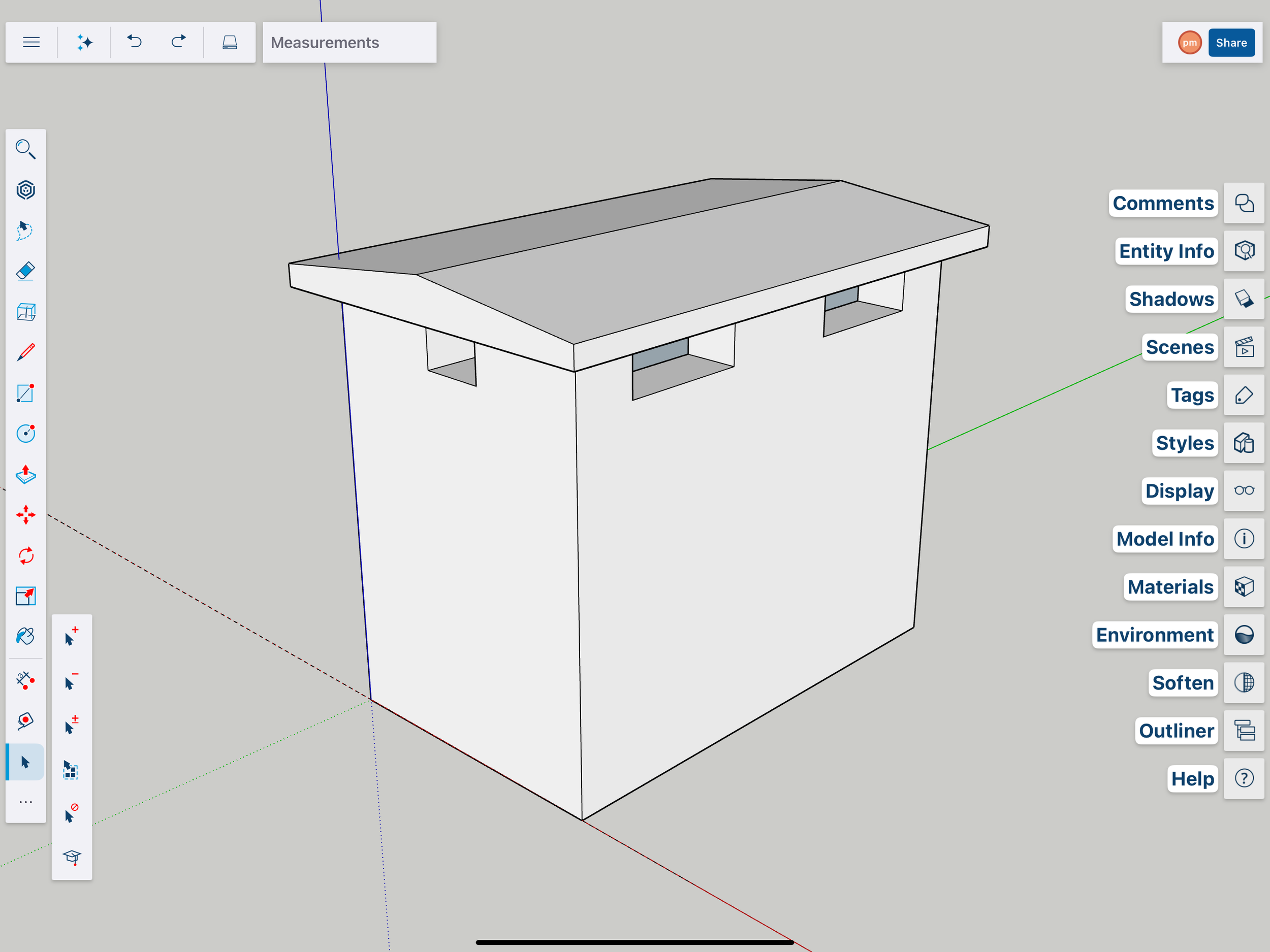The height and width of the screenshot is (952, 1270).
Task: Choose select-all-connected cursor option
Action: click(x=71, y=770)
